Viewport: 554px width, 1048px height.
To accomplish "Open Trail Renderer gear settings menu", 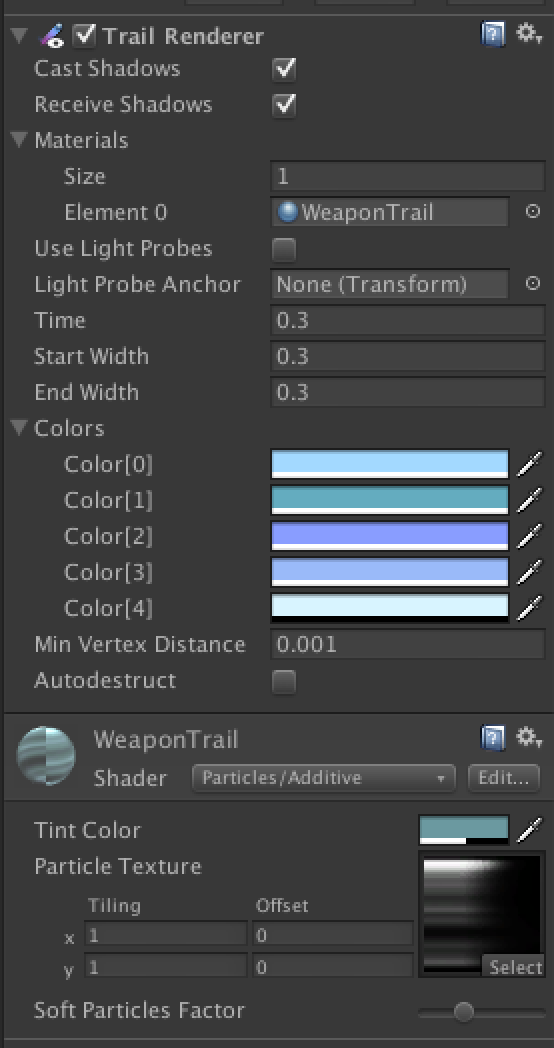I will coord(529,33).
